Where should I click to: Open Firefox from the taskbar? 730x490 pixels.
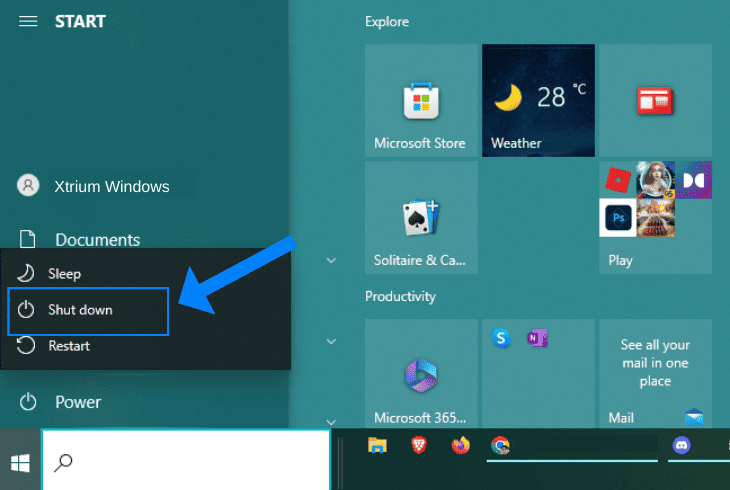pos(460,445)
